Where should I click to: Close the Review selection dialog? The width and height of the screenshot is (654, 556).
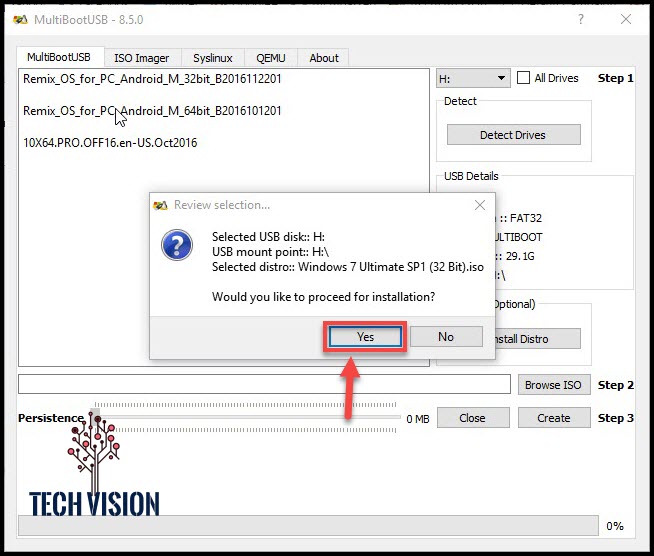coord(480,205)
